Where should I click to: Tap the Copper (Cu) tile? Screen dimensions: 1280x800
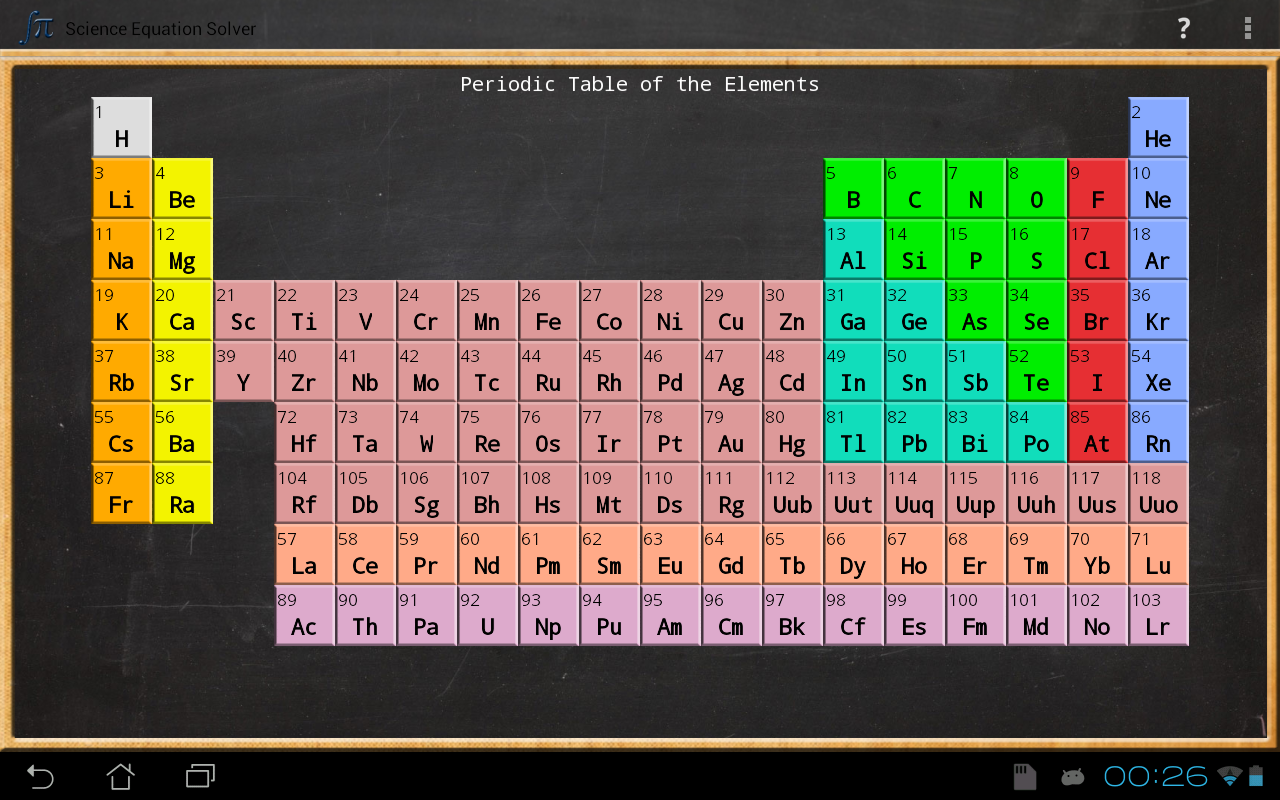732,310
